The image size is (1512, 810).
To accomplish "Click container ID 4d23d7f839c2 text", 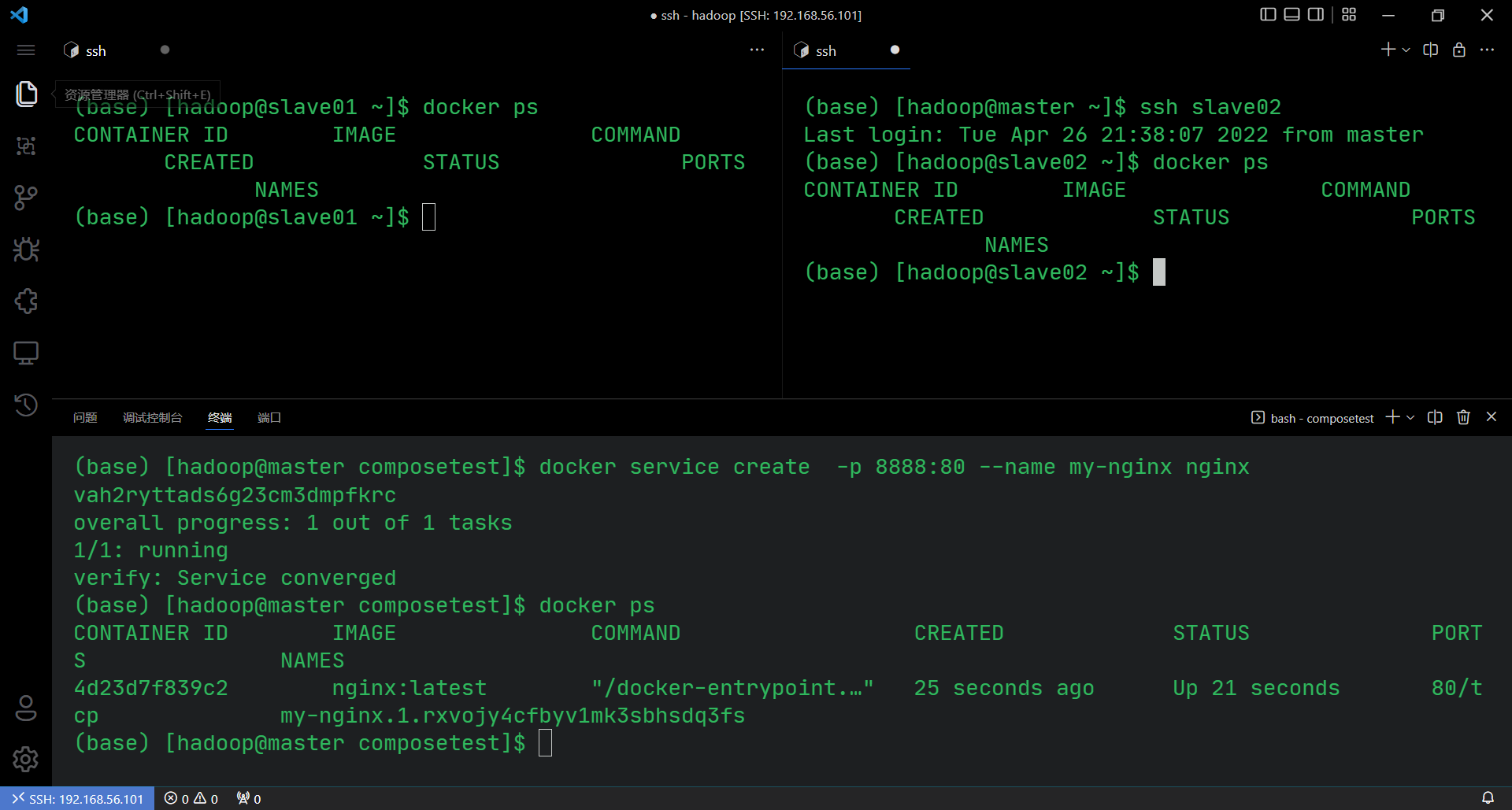I will [x=150, y=688].
